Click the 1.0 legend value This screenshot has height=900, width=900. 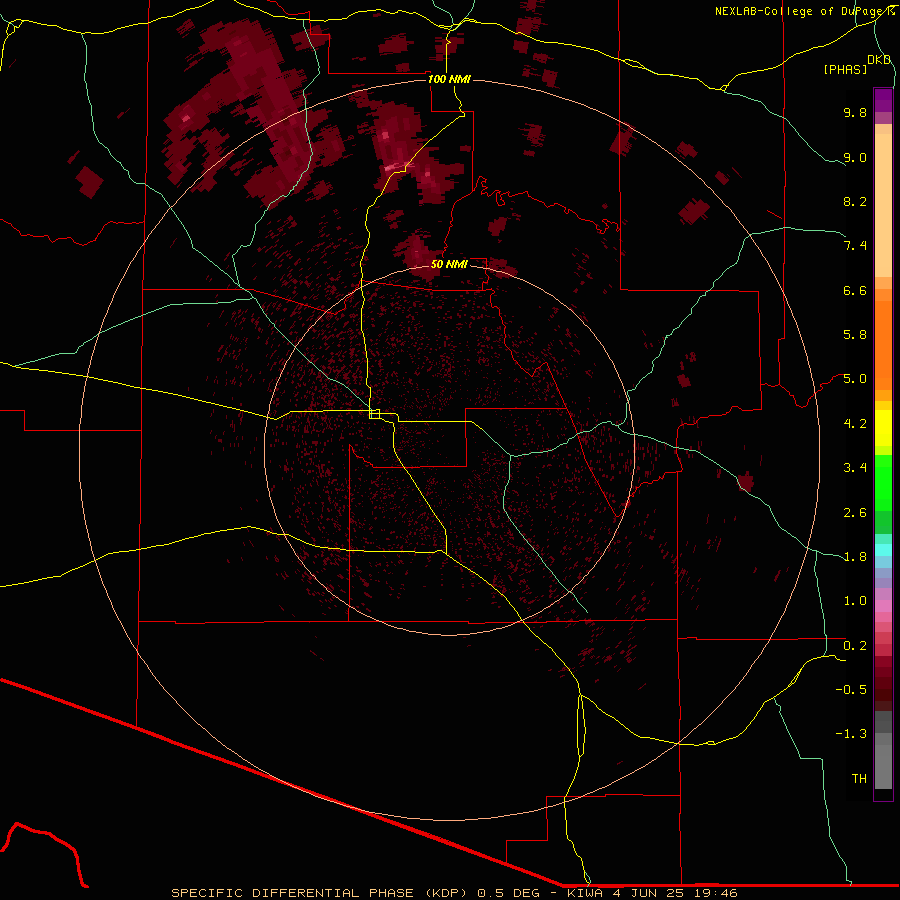point(855,601)
